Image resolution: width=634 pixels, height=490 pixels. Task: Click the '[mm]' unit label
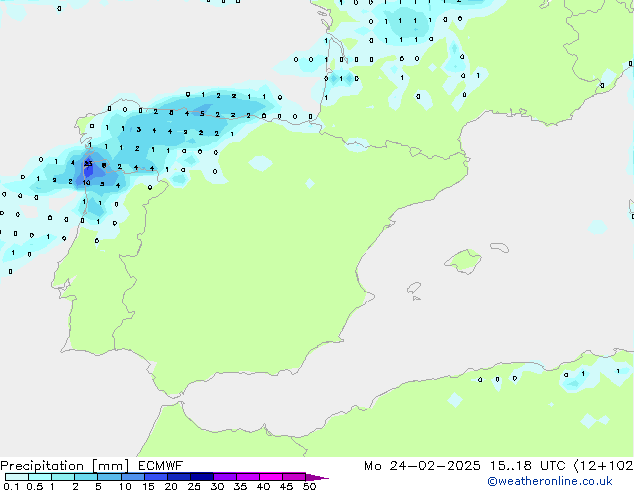click(x=110, y=466)
